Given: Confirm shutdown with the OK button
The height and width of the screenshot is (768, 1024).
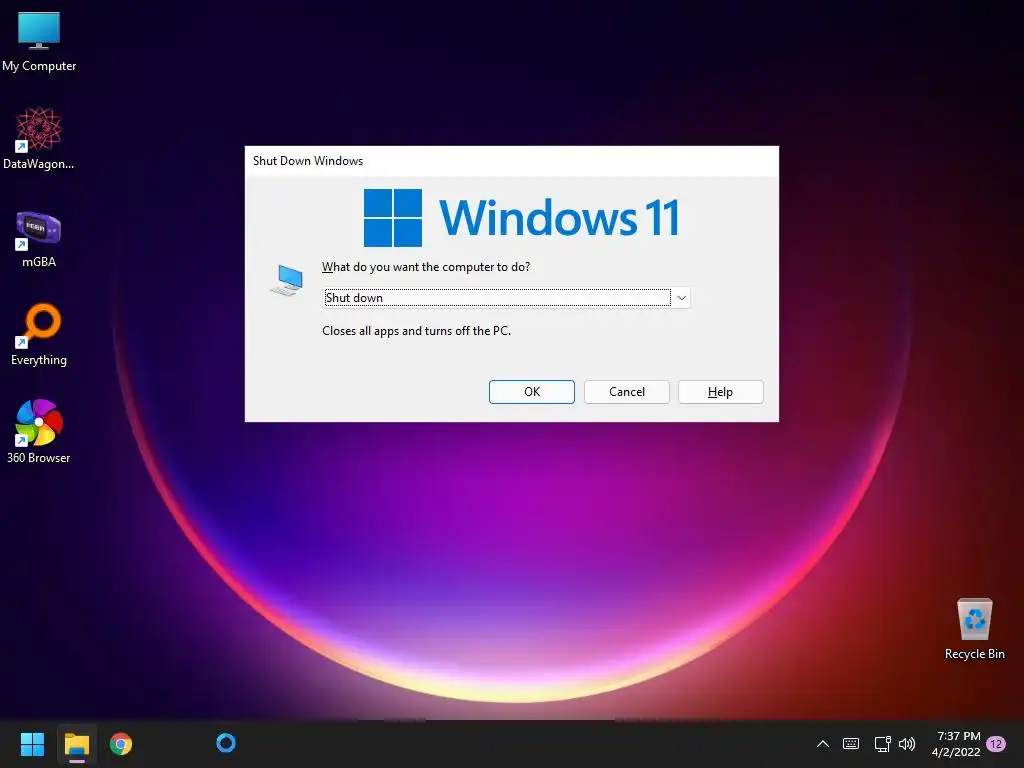Looking at the screenshot, I should (x=532, y=392).
